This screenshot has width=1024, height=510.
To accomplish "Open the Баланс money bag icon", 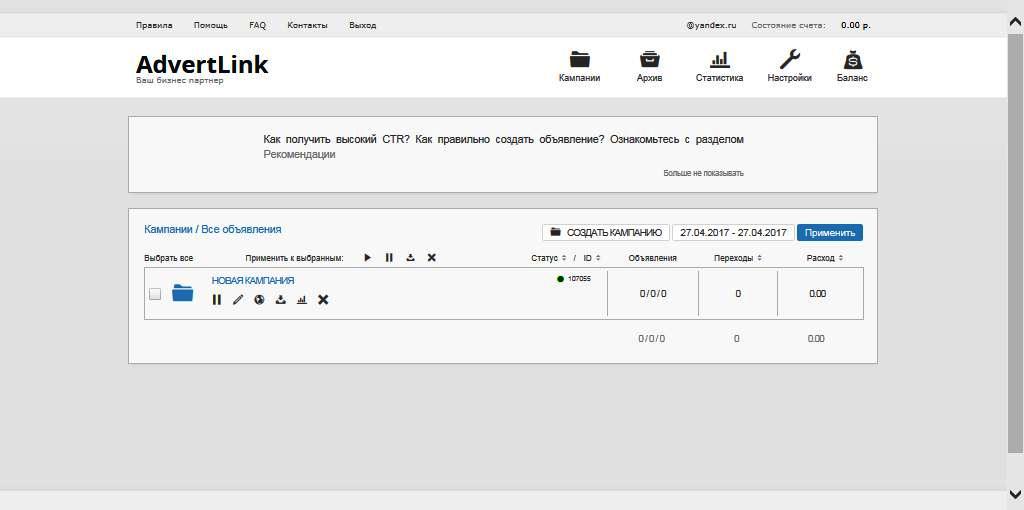I will pyautogui.click(x=852, y=59).
